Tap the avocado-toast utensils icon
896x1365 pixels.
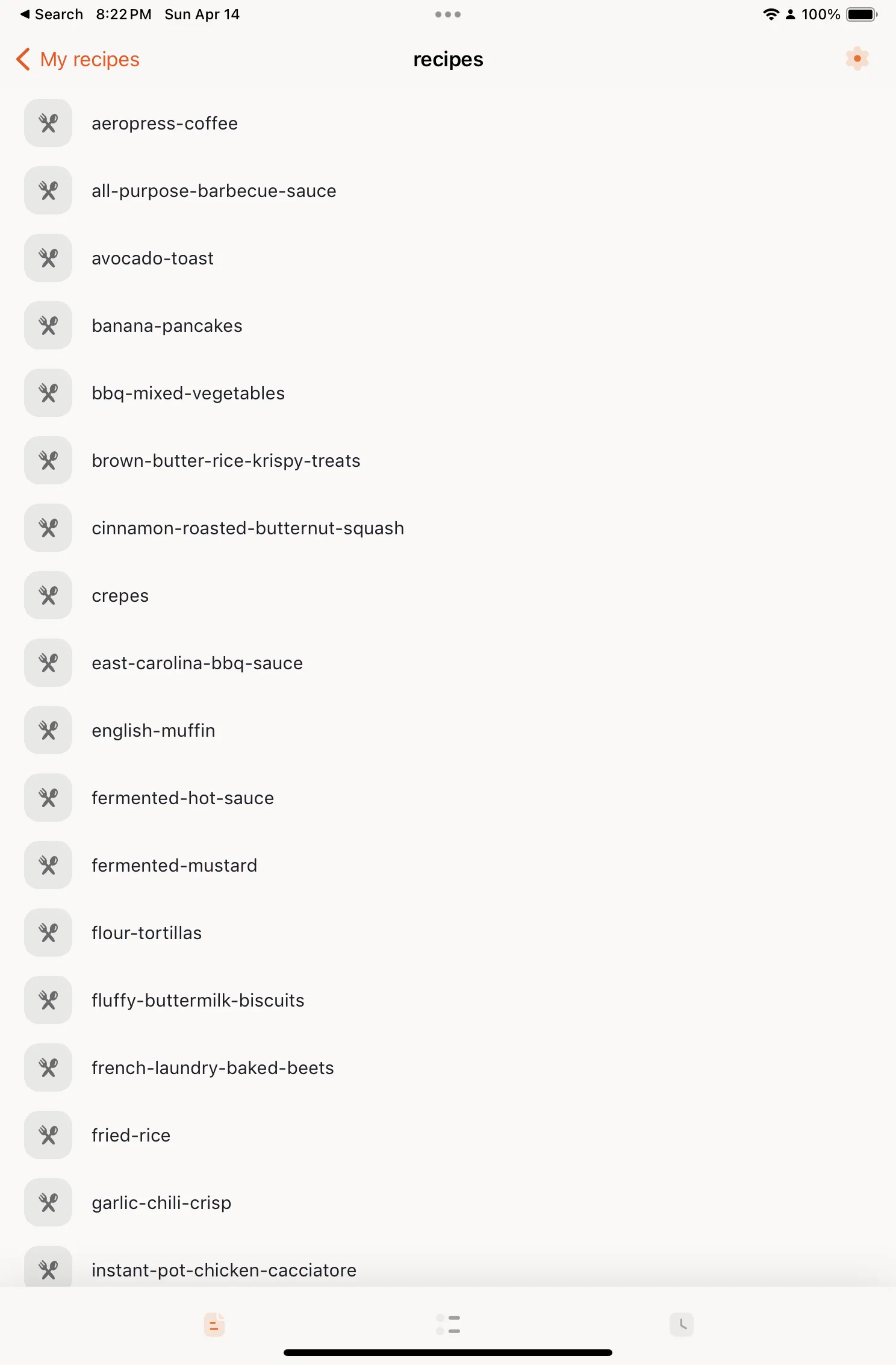click(48, 258)
